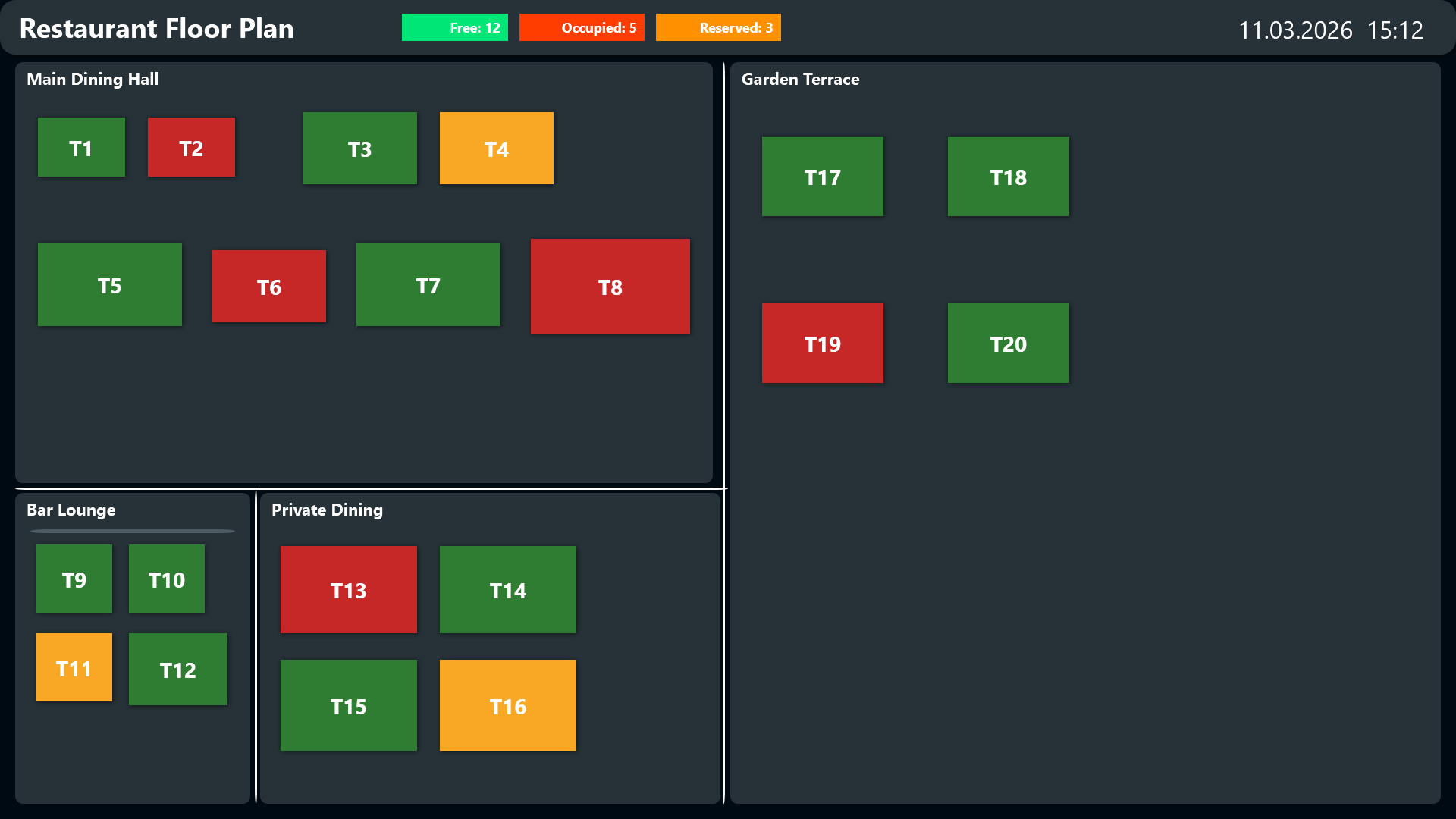This screenshot has width=1456, height=819.
Task: Select free table T3
Action: [359, 148]
